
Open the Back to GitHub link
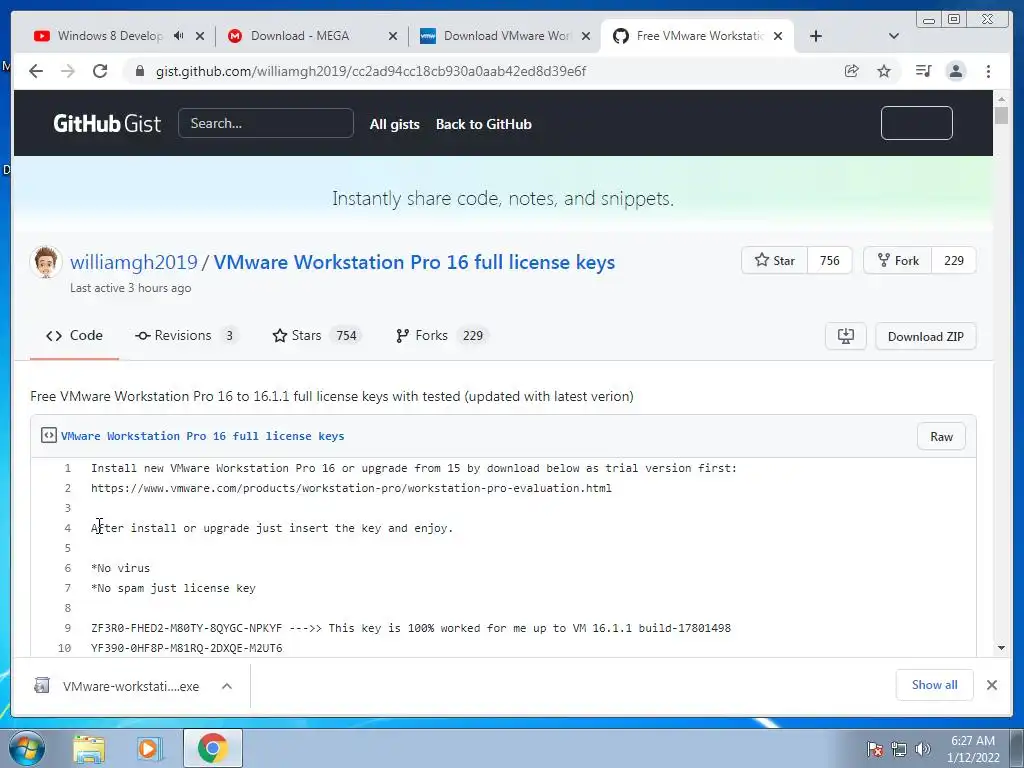coord(484,124)
